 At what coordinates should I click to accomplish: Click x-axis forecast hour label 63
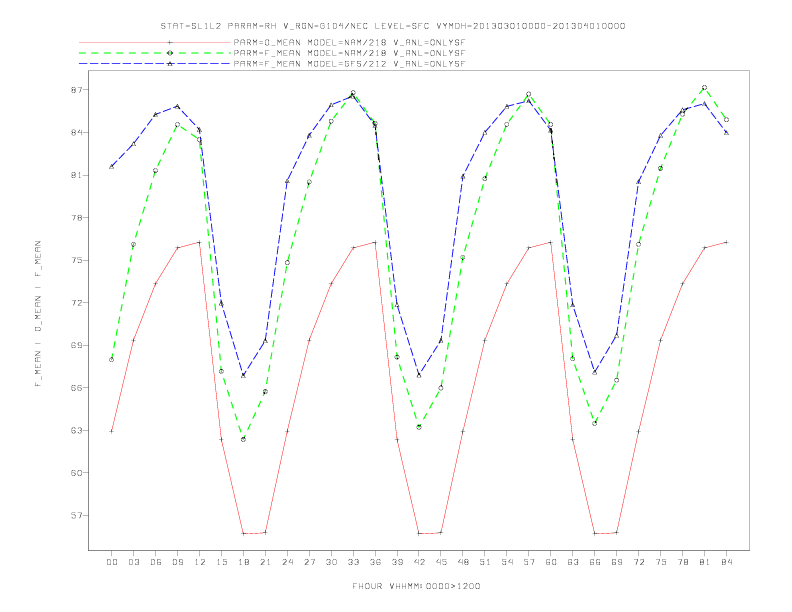pos(573,562)
